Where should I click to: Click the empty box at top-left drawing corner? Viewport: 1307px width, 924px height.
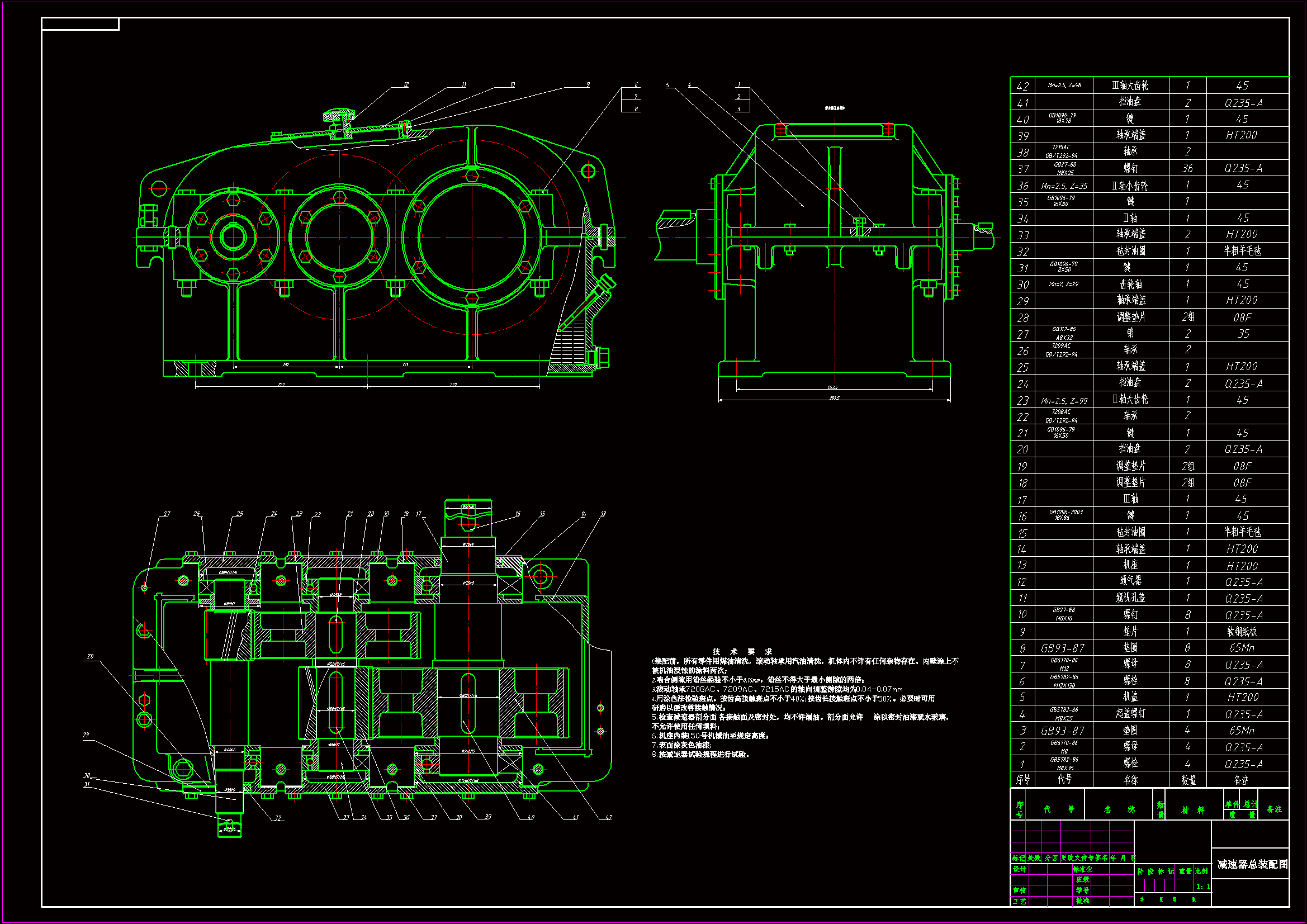80,24
